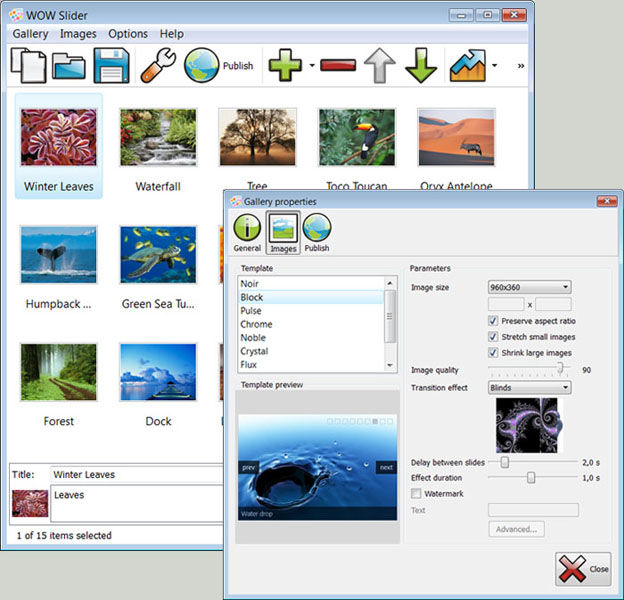624x600 pixels.
Task: Select the Dock thumbnail
Action: 158,372
